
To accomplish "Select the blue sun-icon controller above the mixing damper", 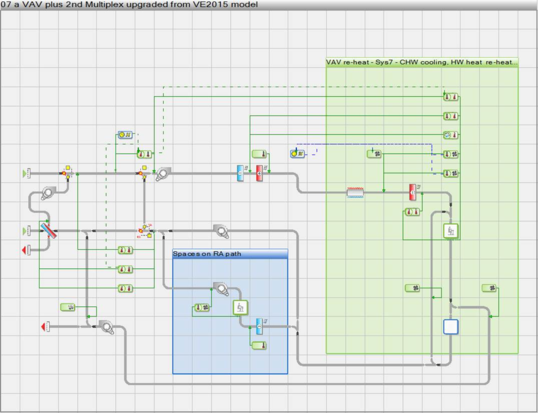I will 125,135.
